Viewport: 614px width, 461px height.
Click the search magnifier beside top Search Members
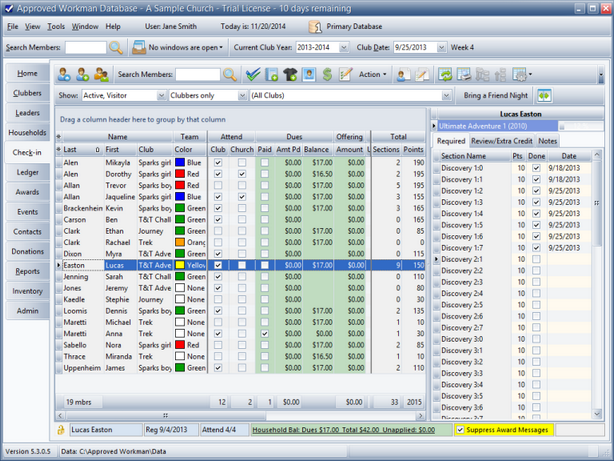pyautogui.click(x=116, y=47)
